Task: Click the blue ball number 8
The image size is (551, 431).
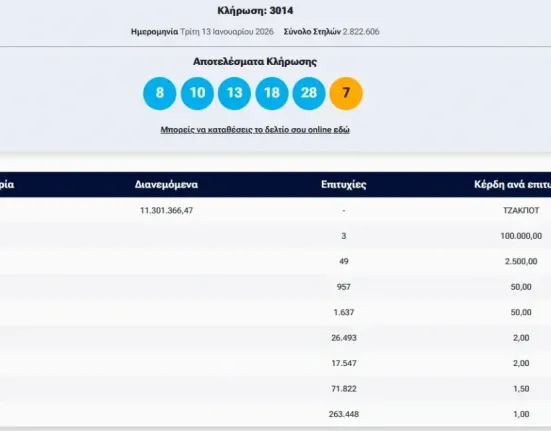Action: pos(160,93)
